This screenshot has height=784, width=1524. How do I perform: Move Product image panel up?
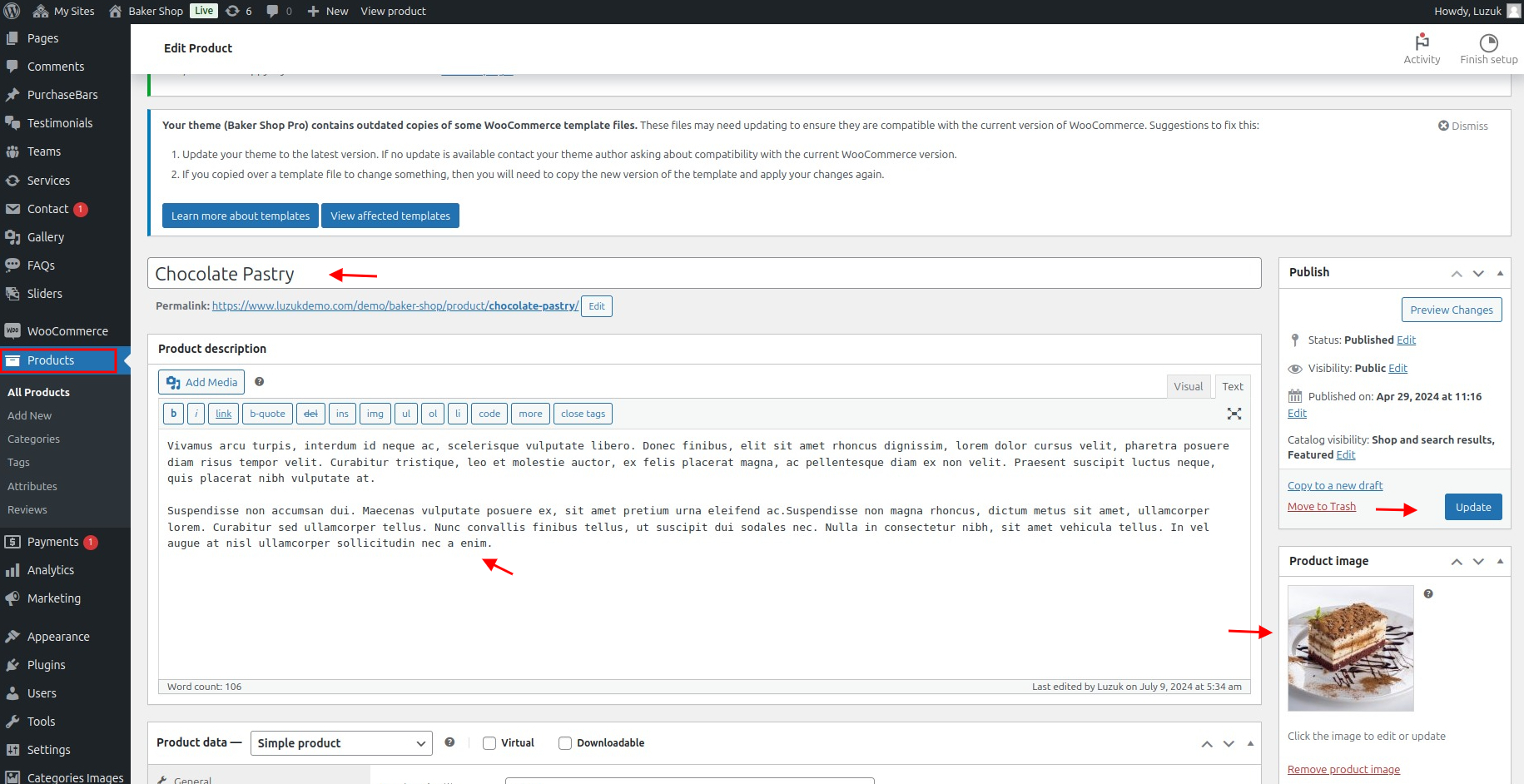pyautogui.click(x=1457, y=562)
